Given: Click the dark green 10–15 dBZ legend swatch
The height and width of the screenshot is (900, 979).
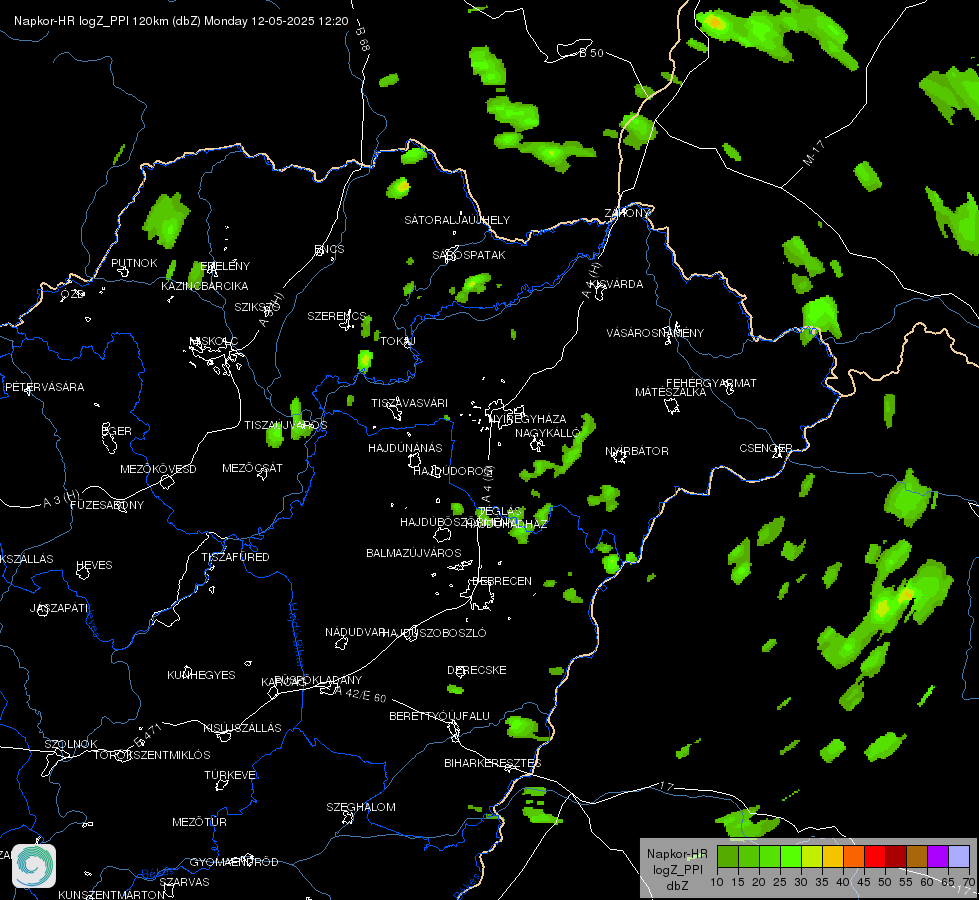Looking at the screenshot, I should [x=728, y=857].
